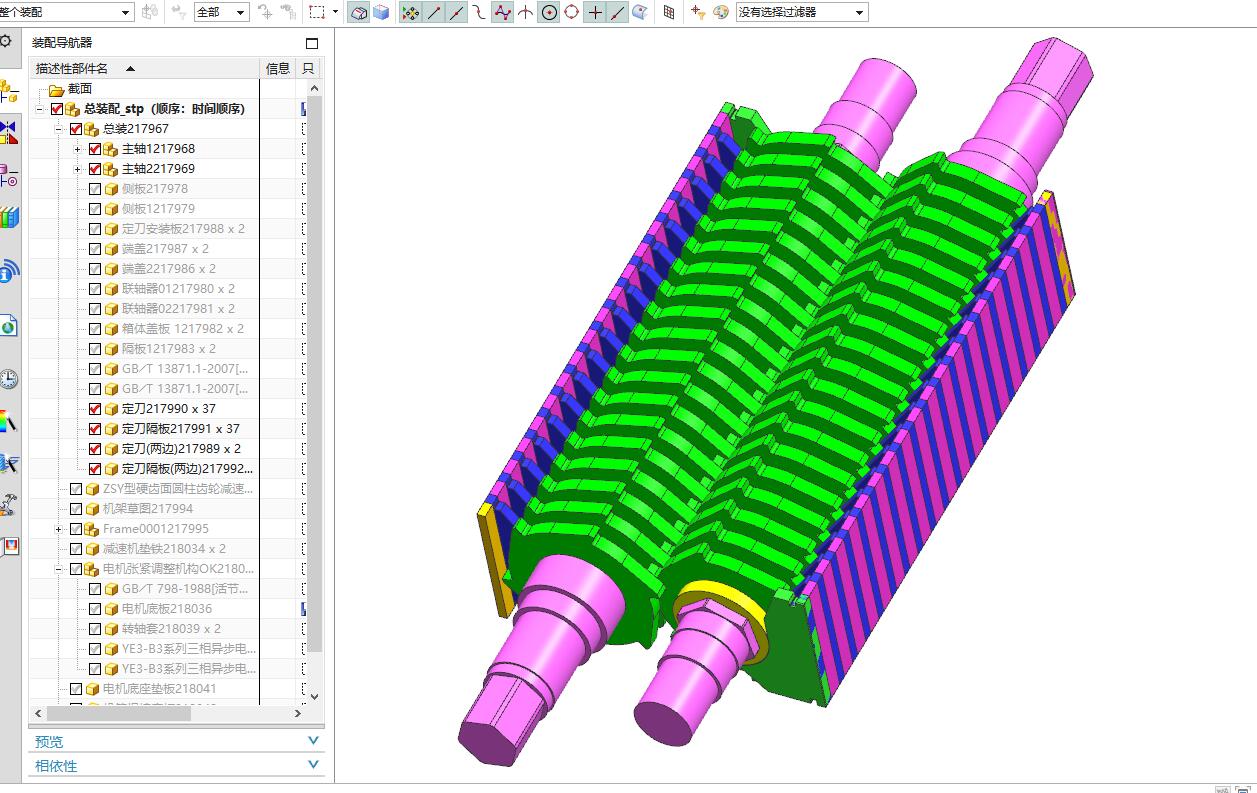Uncheck the 定刀隔板217991 x 37 checkbox
The width and height of the screenshot is (1257, 793).
click(95, 429)
